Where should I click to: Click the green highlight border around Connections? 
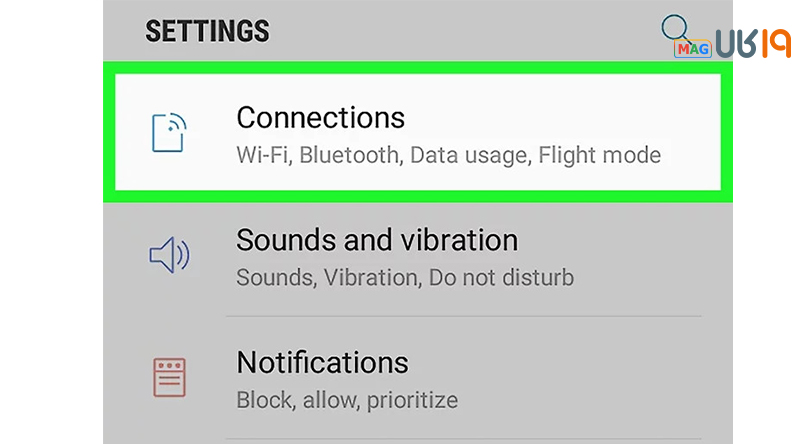coord(418,68)
